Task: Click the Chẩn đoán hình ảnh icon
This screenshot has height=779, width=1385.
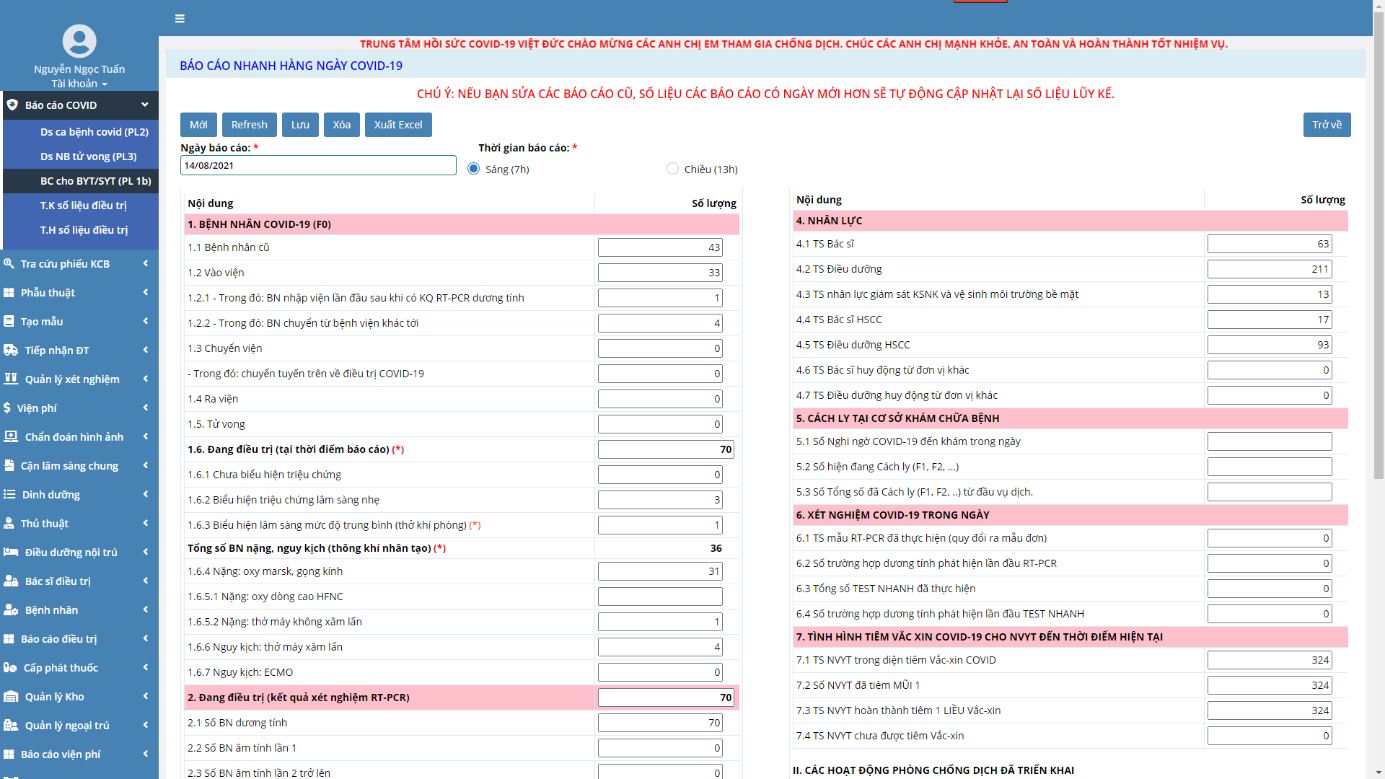Action: (10, 437)
